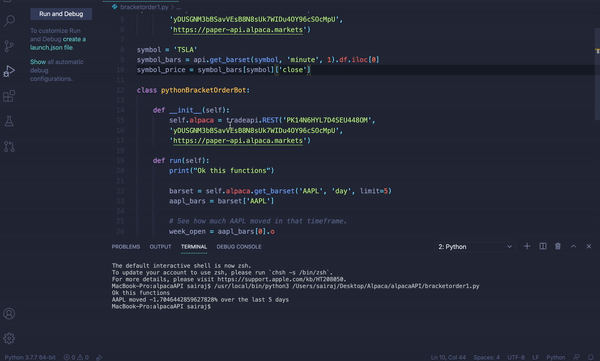Change language mode 'Python' in status bar

(556, 357)
